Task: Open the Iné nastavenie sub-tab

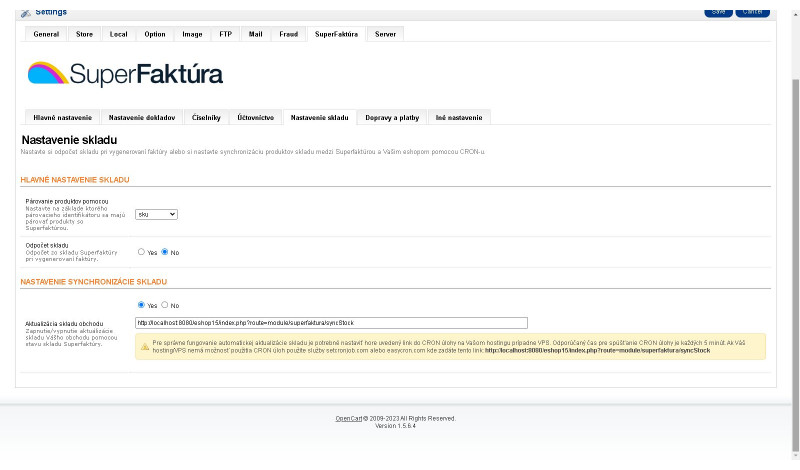Action: [x=459, y=117]
